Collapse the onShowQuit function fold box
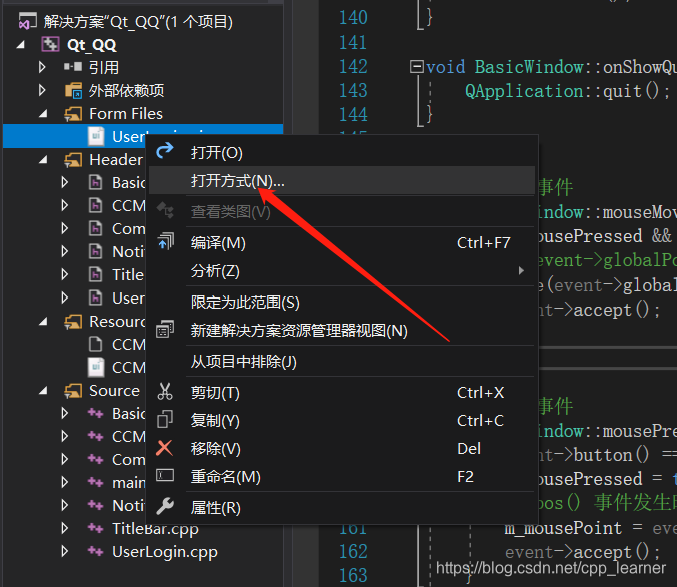677x587 pixels. (416, 66)
